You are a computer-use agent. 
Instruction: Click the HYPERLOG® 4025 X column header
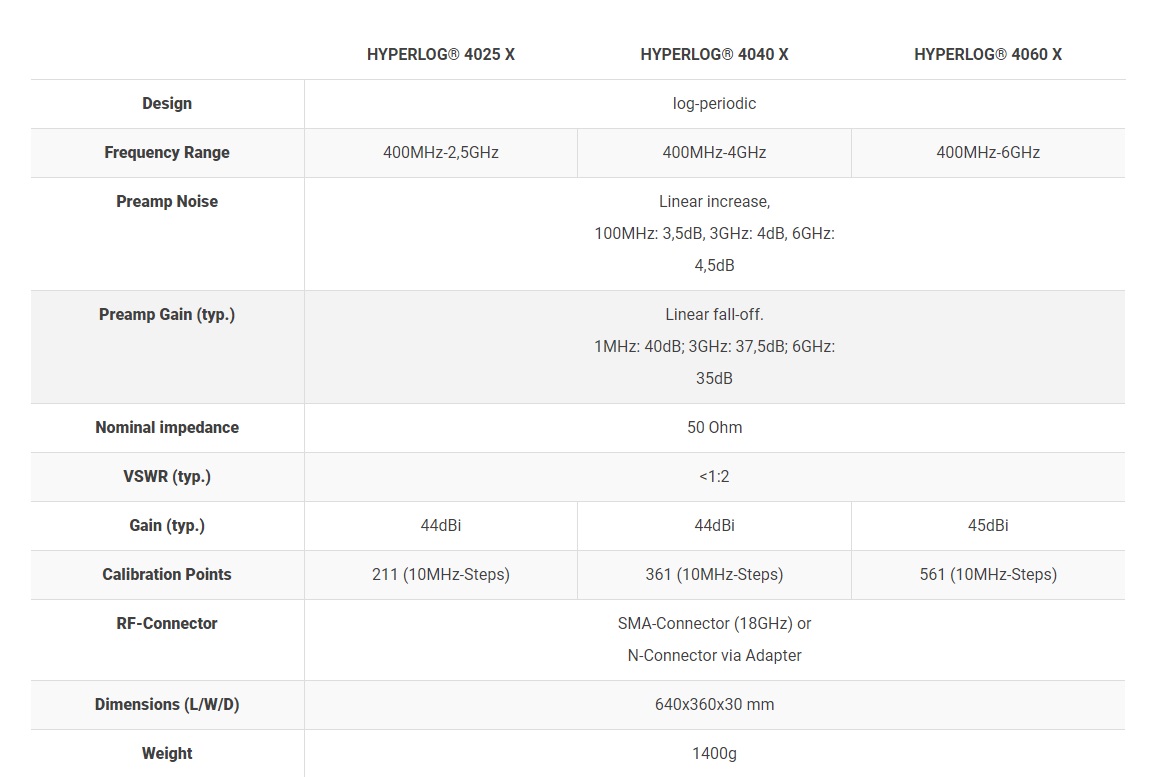tap(440, 54)
